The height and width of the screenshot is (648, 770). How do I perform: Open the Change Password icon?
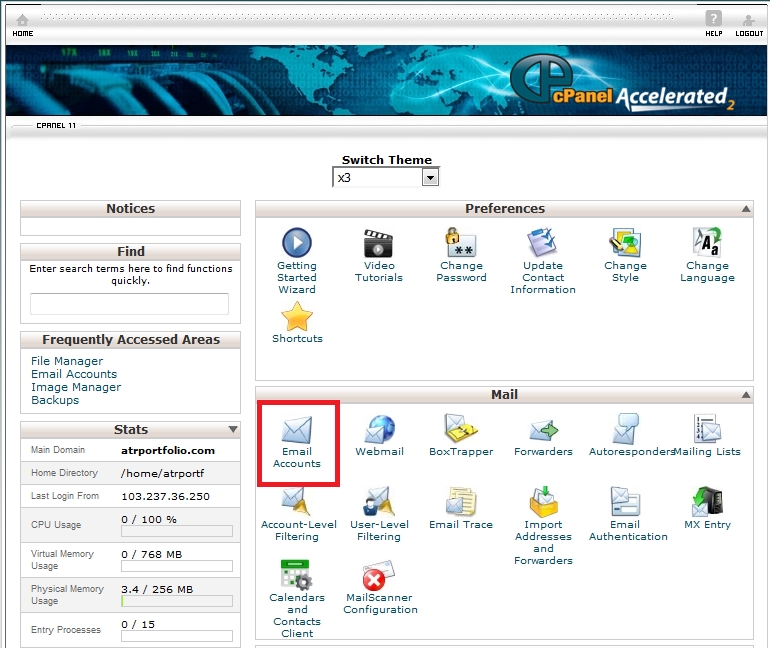click(x=461, y=244)
